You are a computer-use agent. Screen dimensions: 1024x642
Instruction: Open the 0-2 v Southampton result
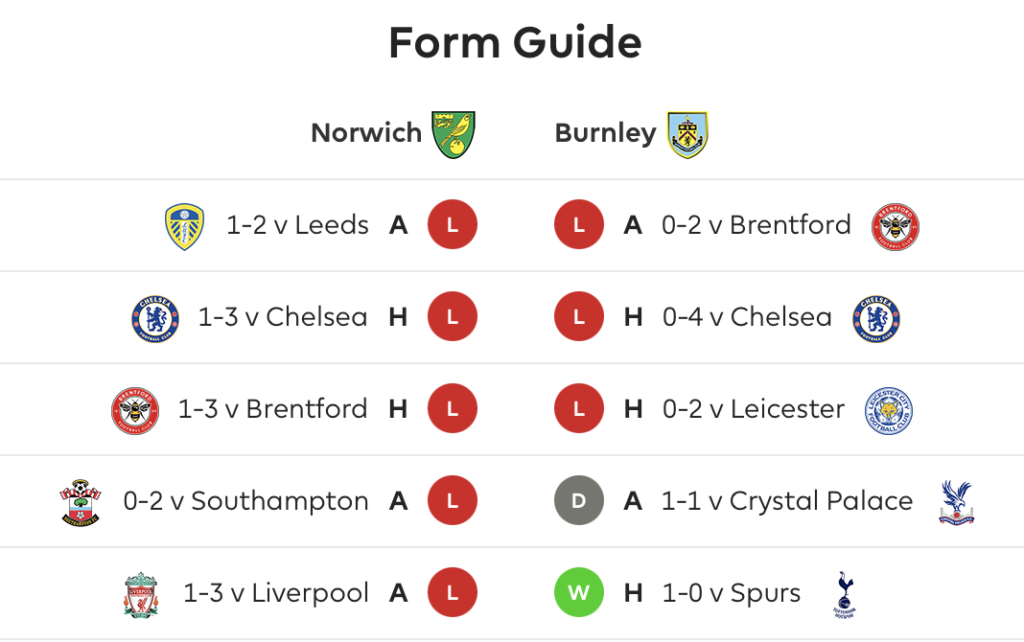click(x=246, y=501)
